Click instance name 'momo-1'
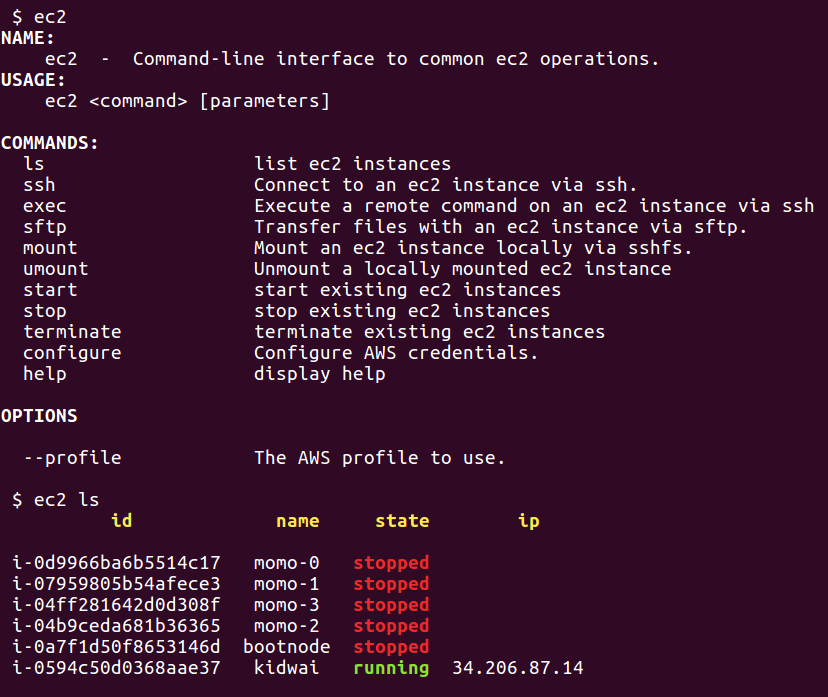Screen dimensions: 828x697 pos(286,584)
